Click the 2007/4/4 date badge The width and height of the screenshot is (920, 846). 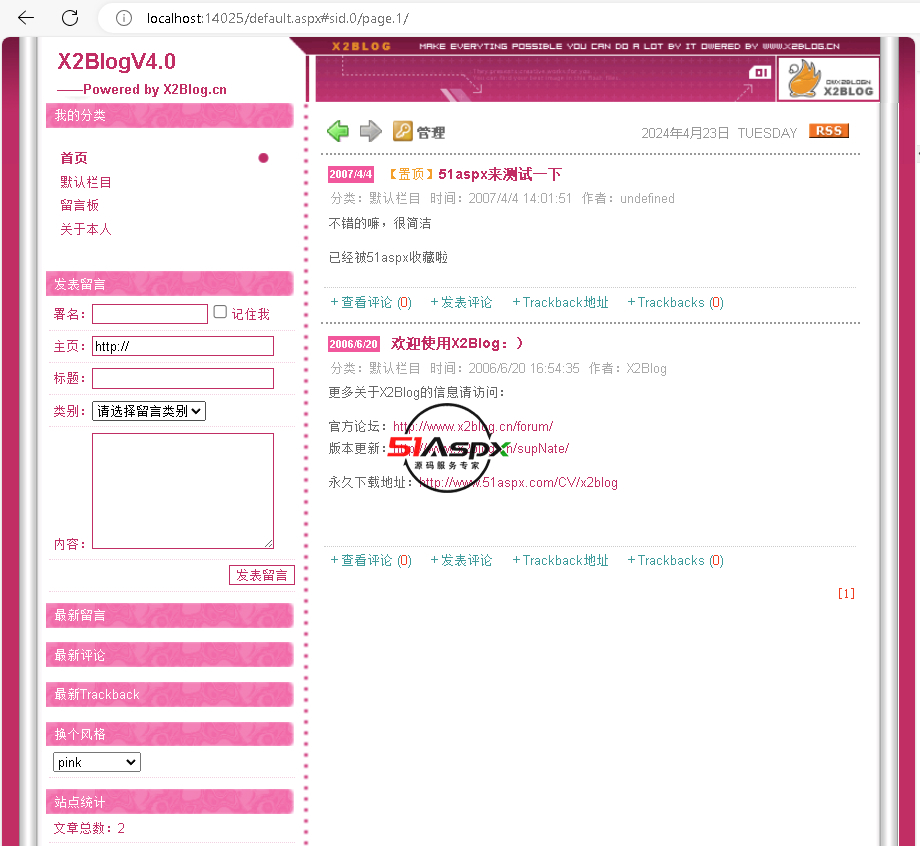pyautogui.click(x=351, y=174)
